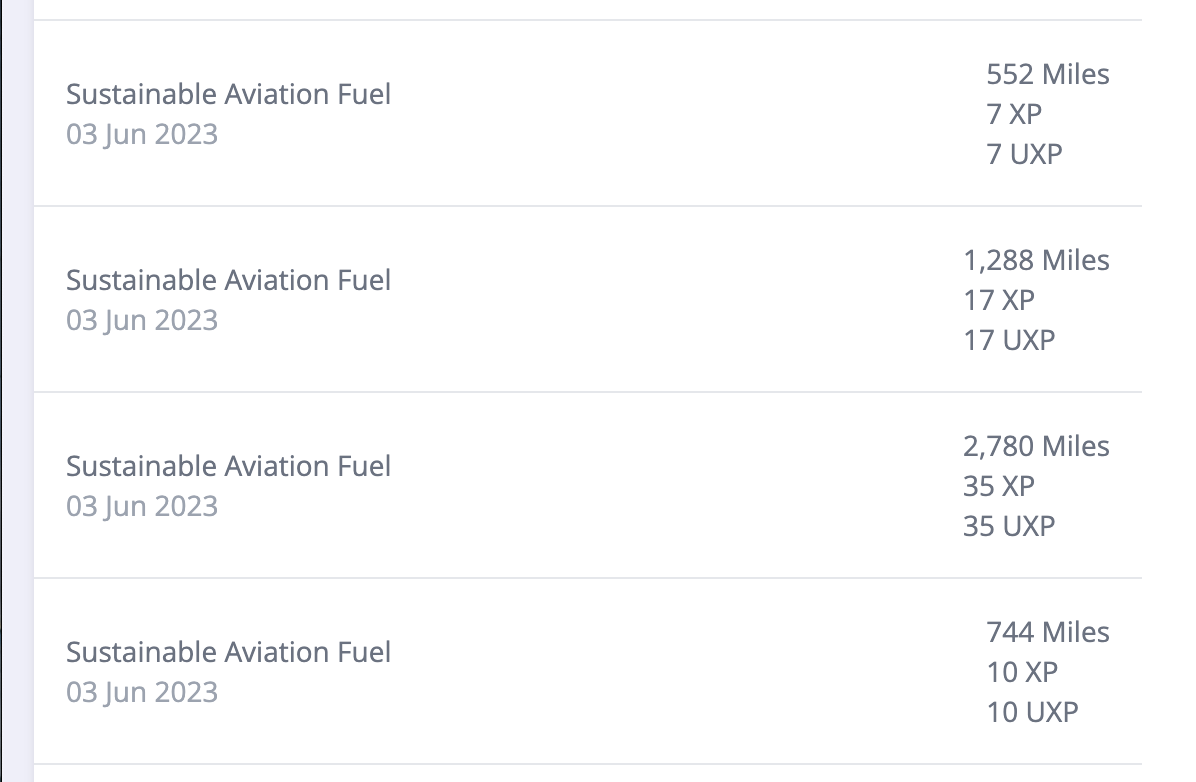Open Sustainable Aviation Fuel row with 744 Miles

(228, 652)
